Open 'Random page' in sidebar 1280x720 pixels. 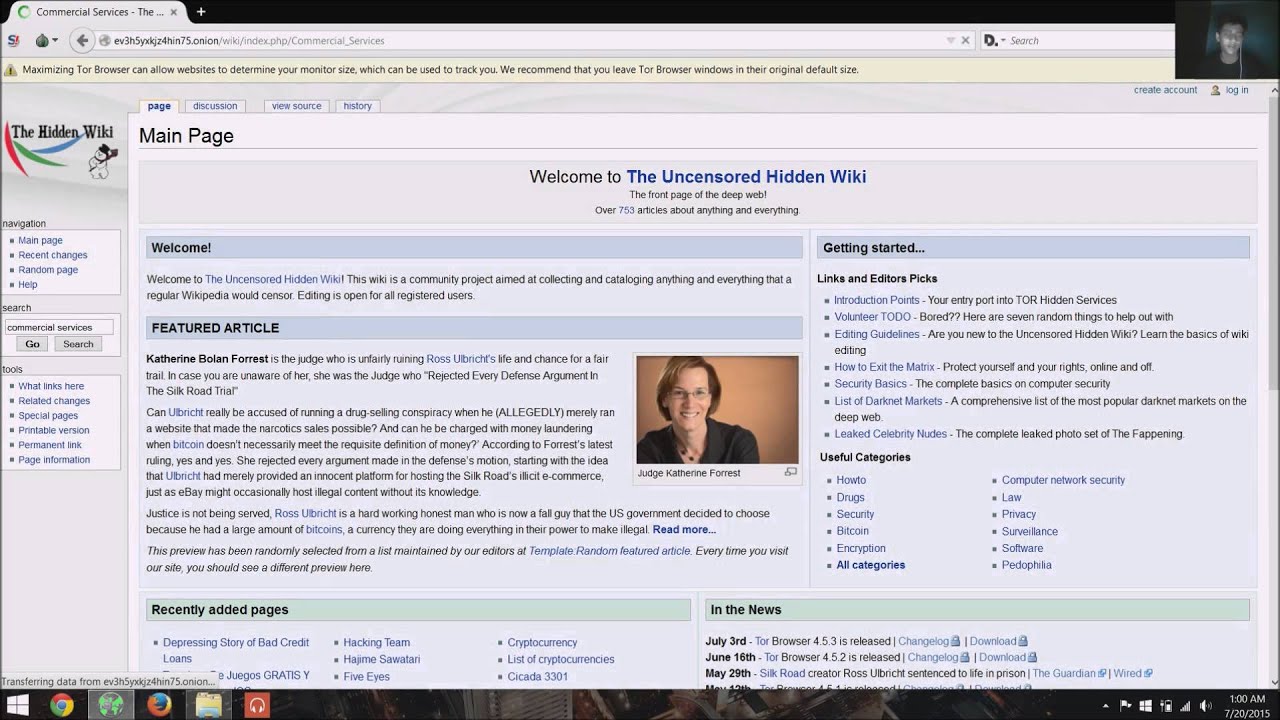[48, 270]
